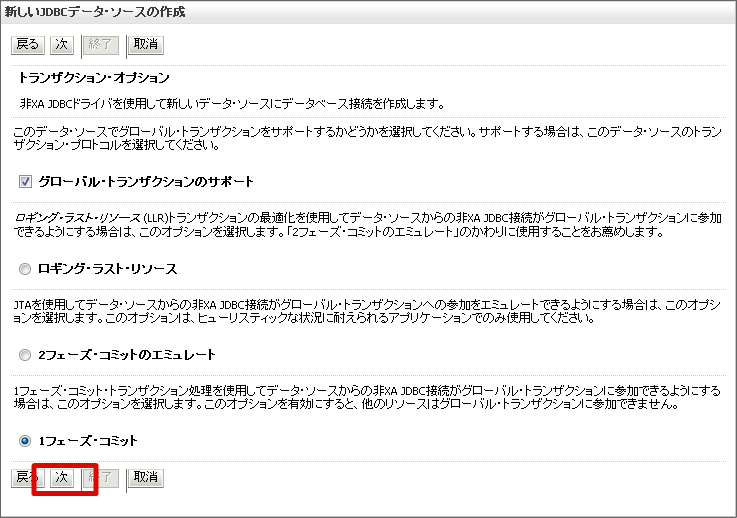Click paragraph starting 1フェーズ・コミット・トランザクション処理
The height and width of the screenshot is (518, 737).
(367, 397)
